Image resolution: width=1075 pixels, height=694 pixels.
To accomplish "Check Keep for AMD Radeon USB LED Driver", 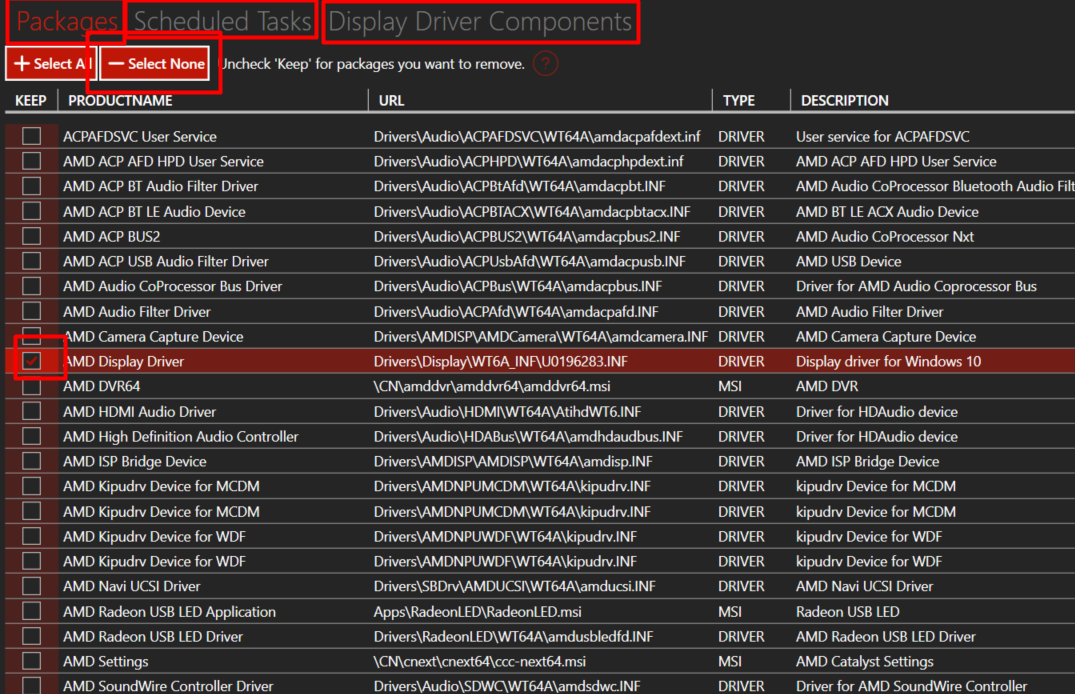I will 32,636.
